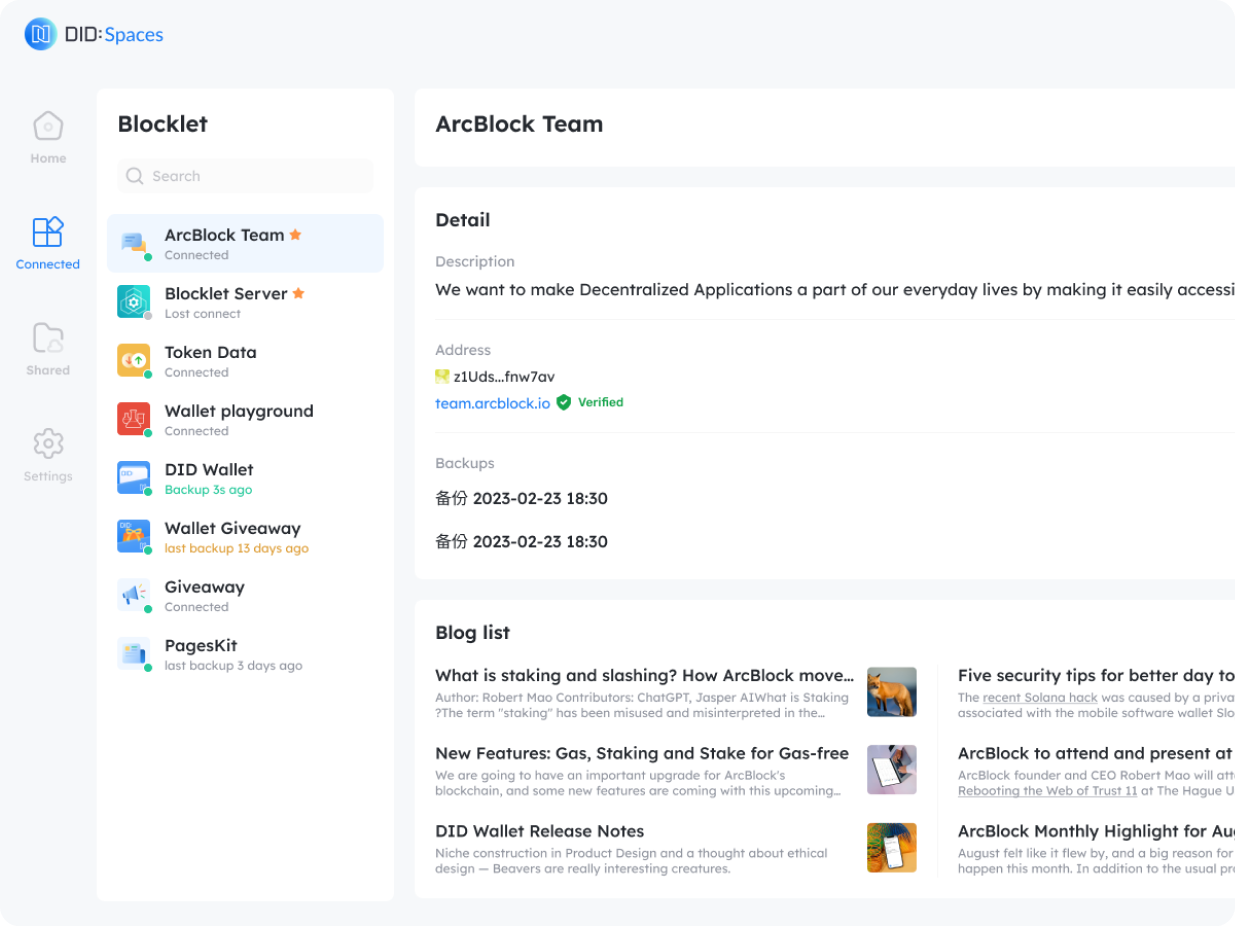This screenshot has height=927, width=1235.
Task: Click the Wallet playground app icon
Action: [133, 419]
